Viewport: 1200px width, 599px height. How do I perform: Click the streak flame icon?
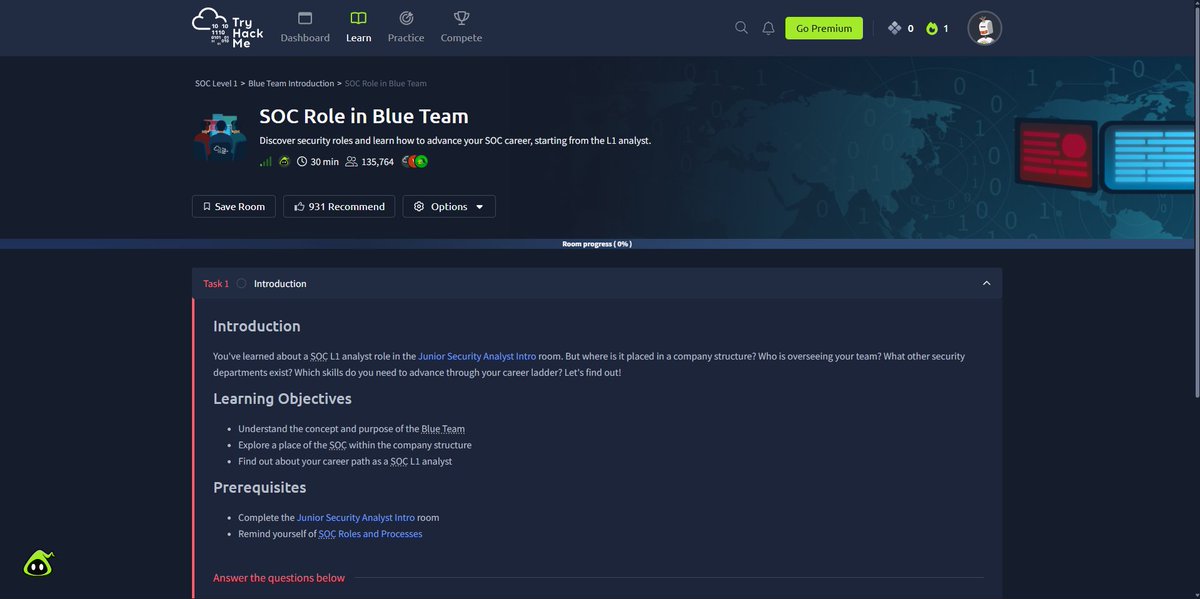point(932,28)
